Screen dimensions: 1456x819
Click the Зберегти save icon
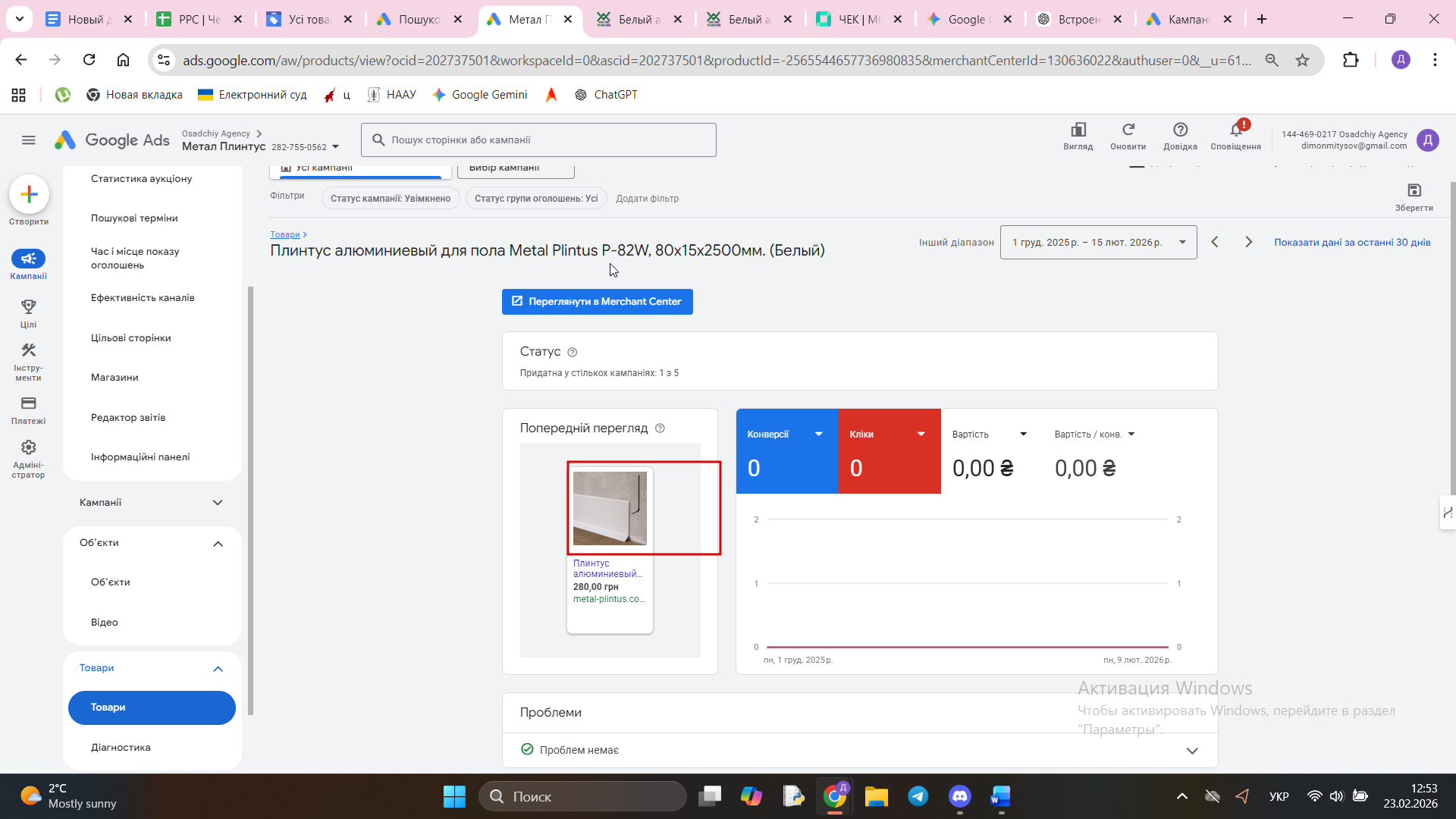pyautogui.click(x=1414, y=190)
